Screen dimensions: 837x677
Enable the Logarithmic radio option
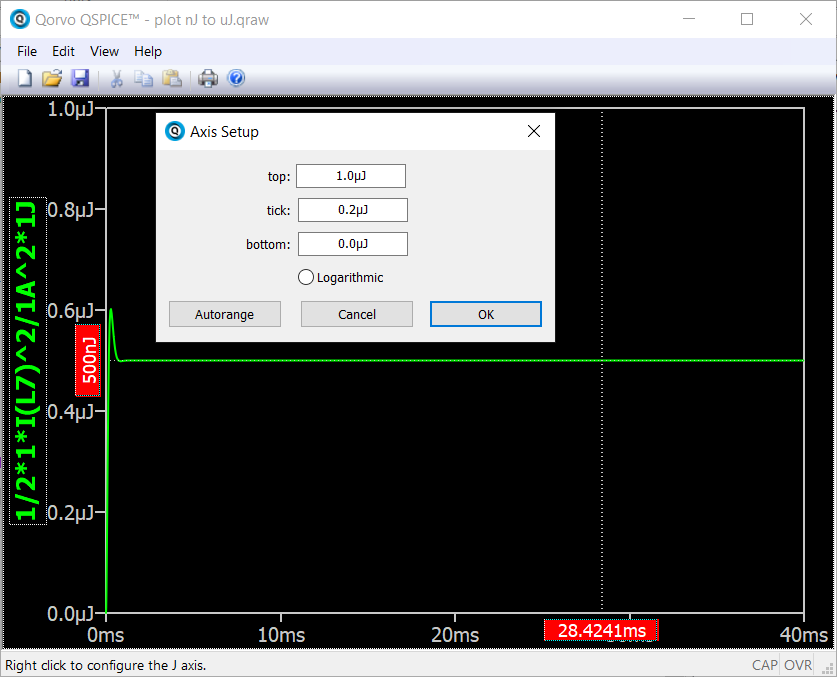[x=306, y=277]
